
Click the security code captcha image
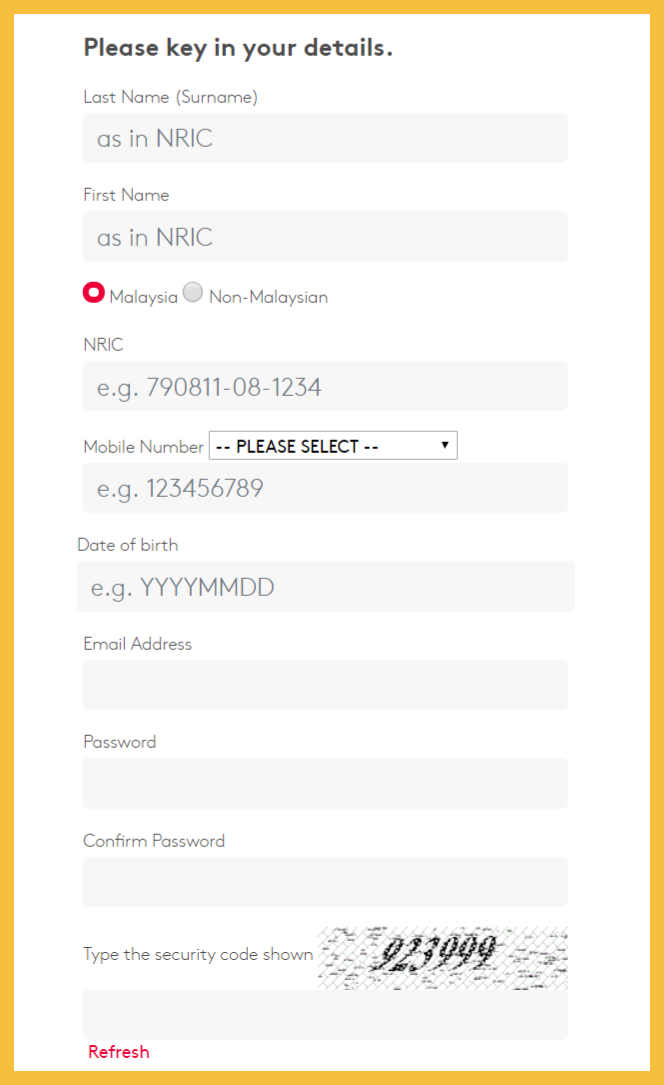442,957
